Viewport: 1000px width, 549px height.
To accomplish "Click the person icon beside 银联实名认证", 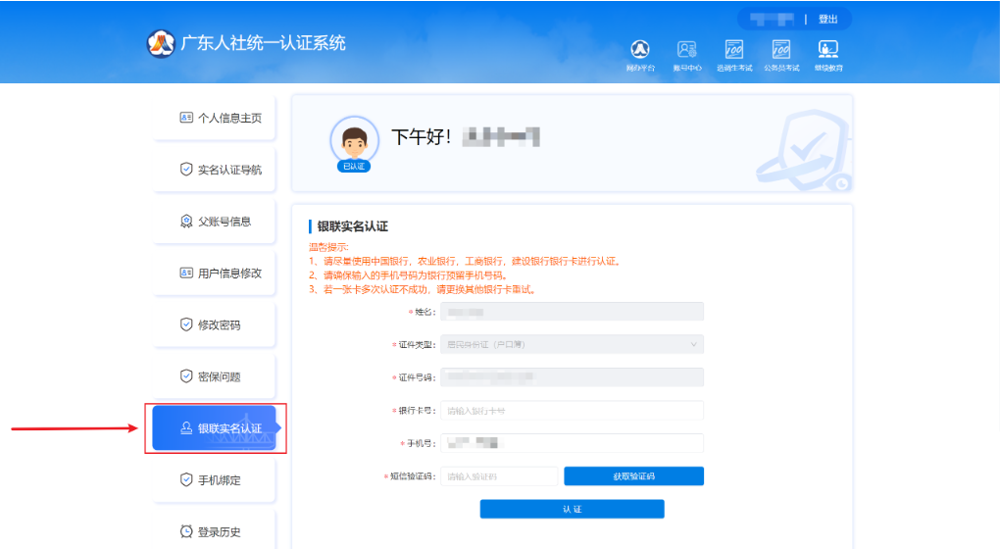I will [x=186, y=428].
